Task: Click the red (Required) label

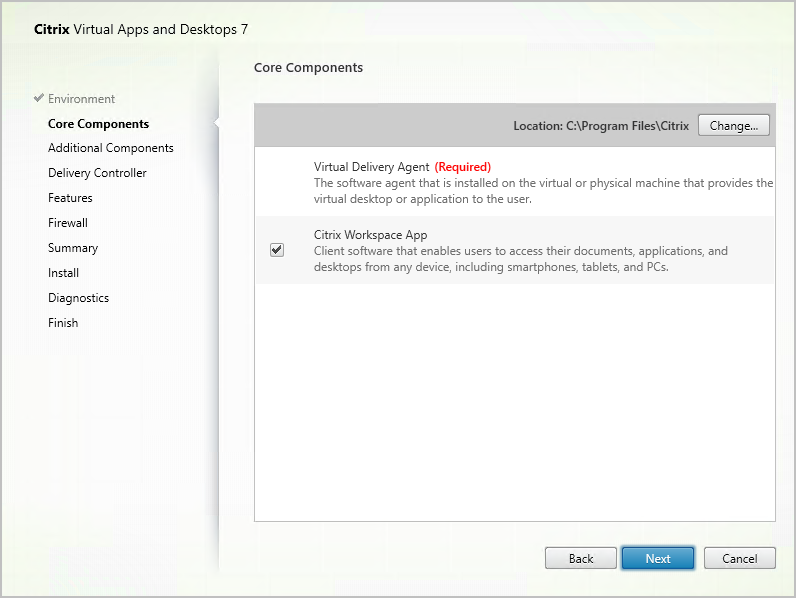Action: click(462, 167)
